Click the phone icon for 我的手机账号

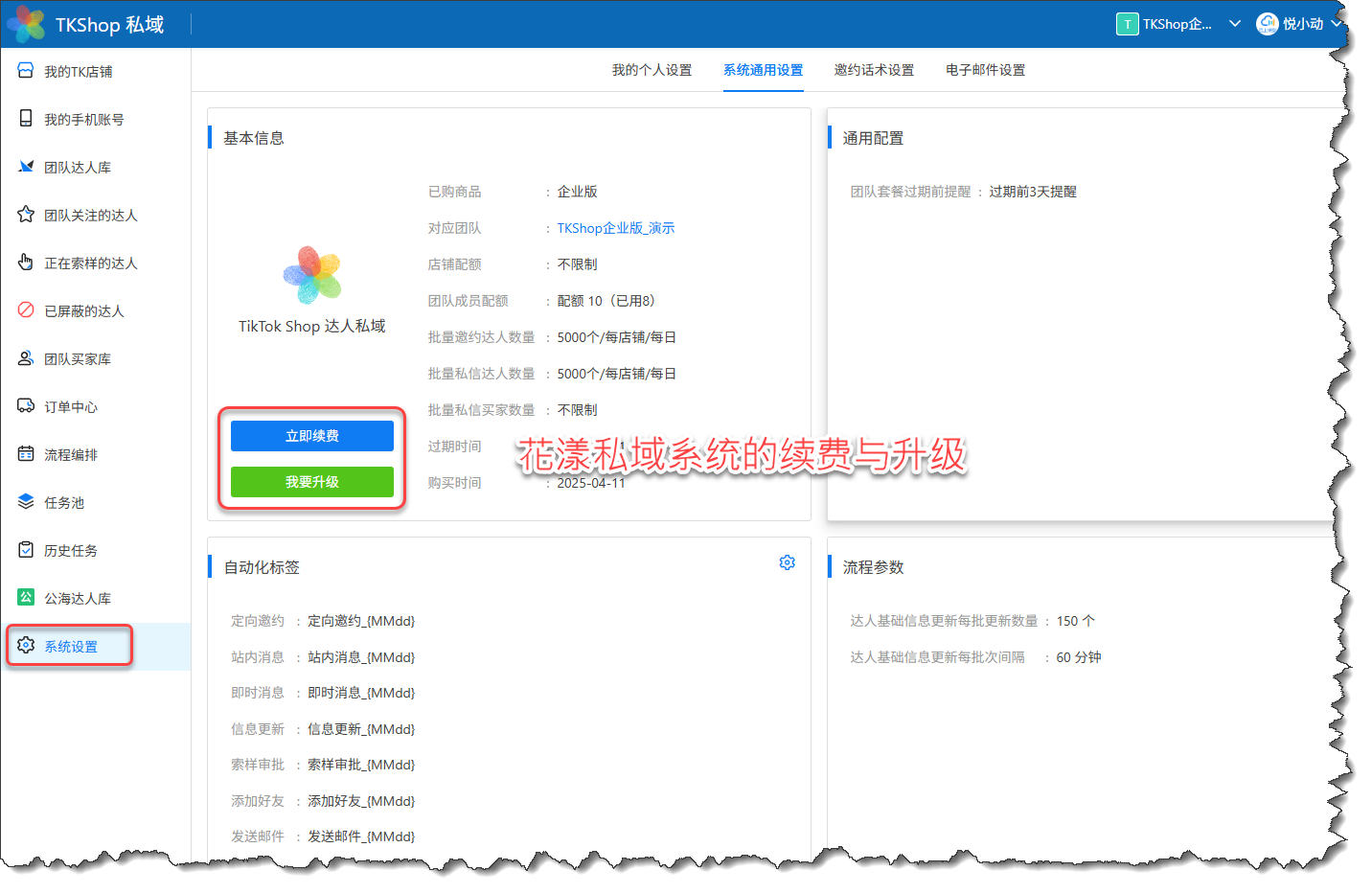[x=26, y=119]
